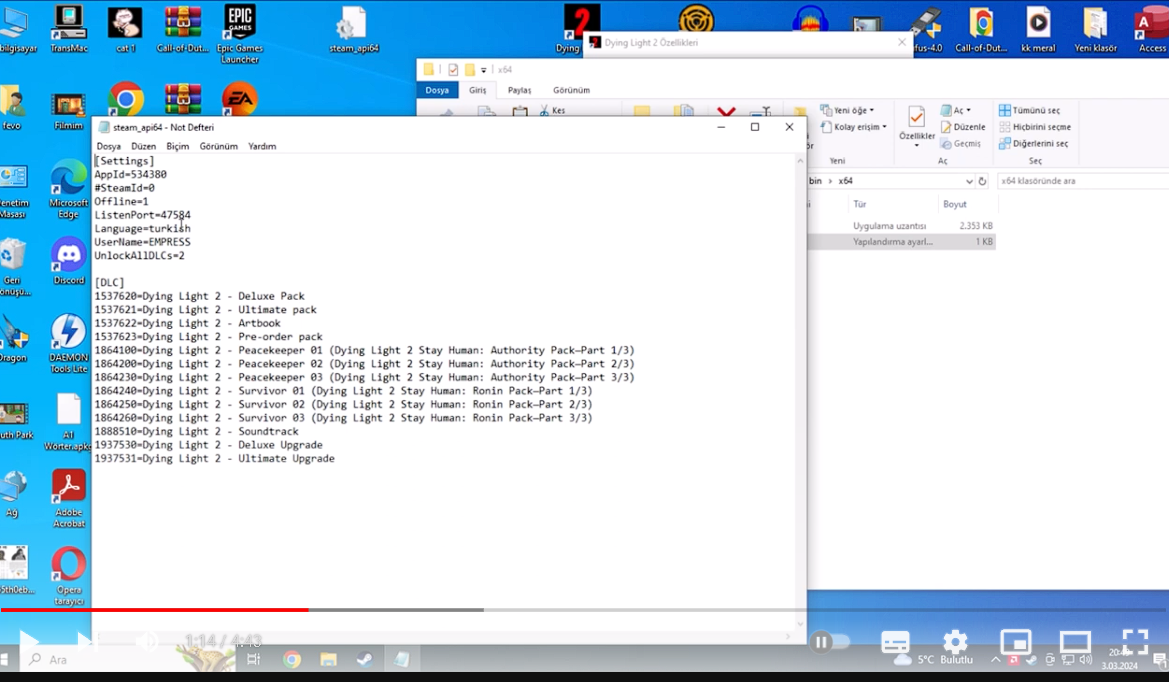Toggle video subtitles button
The image size is (1169, 682).
pos(895,642)
